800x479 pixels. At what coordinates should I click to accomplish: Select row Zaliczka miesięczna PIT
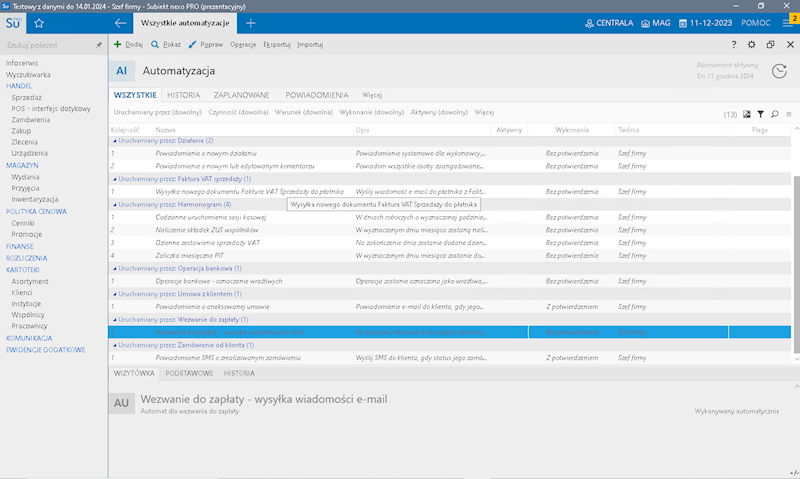pyautogui.click(x=449, y=256)
